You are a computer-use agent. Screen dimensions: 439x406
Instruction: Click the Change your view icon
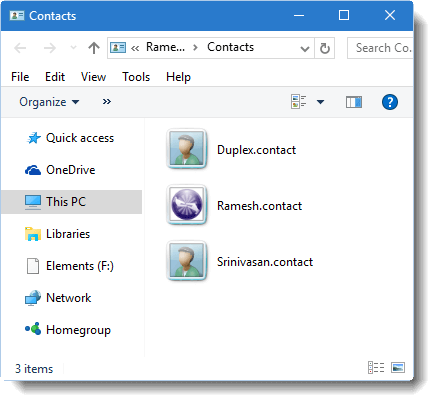click(298, 102)
